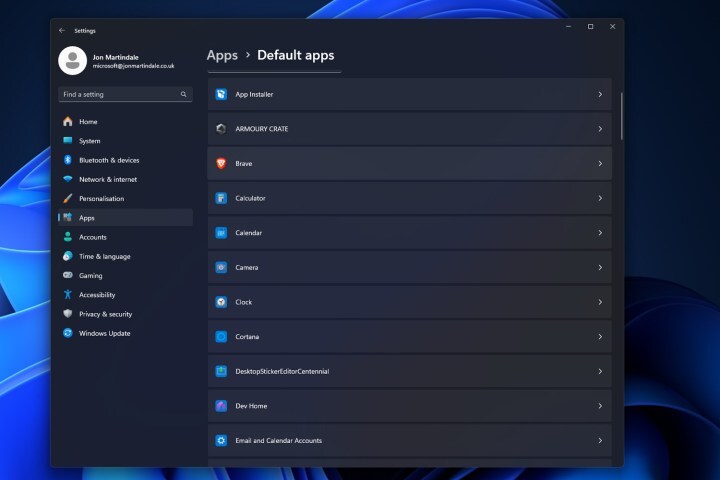This screenshot has height=480, width=720.
Task: Maximize the Settings window
Action: pyautogui.click(x=591, y=27)
